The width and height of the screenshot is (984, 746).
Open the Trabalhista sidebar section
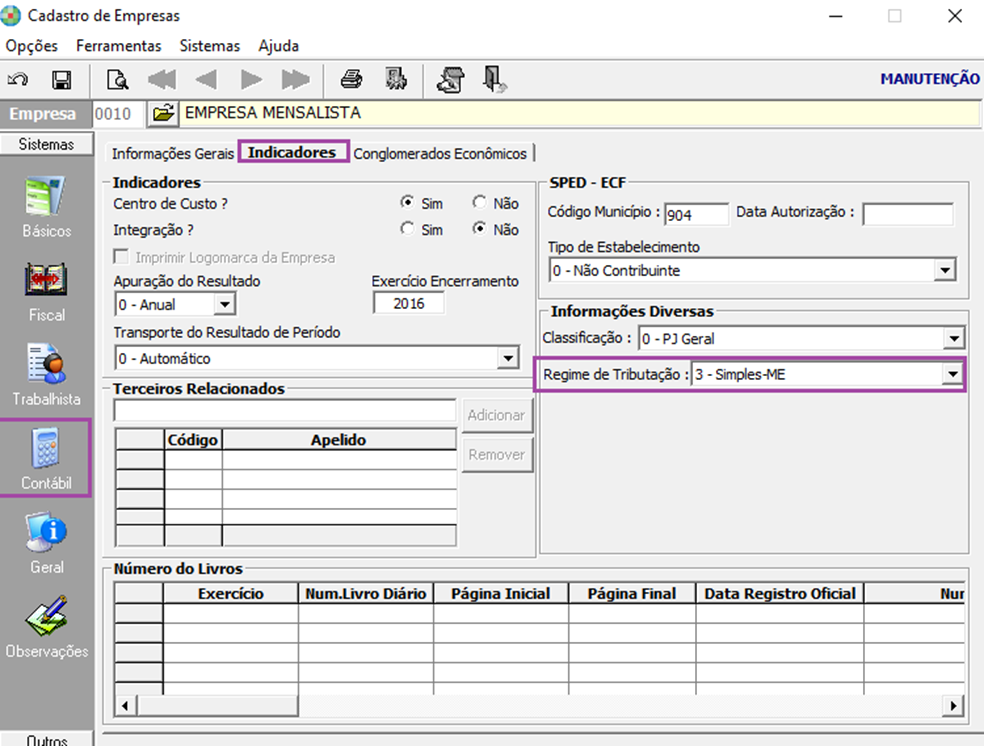click(46, 375)
